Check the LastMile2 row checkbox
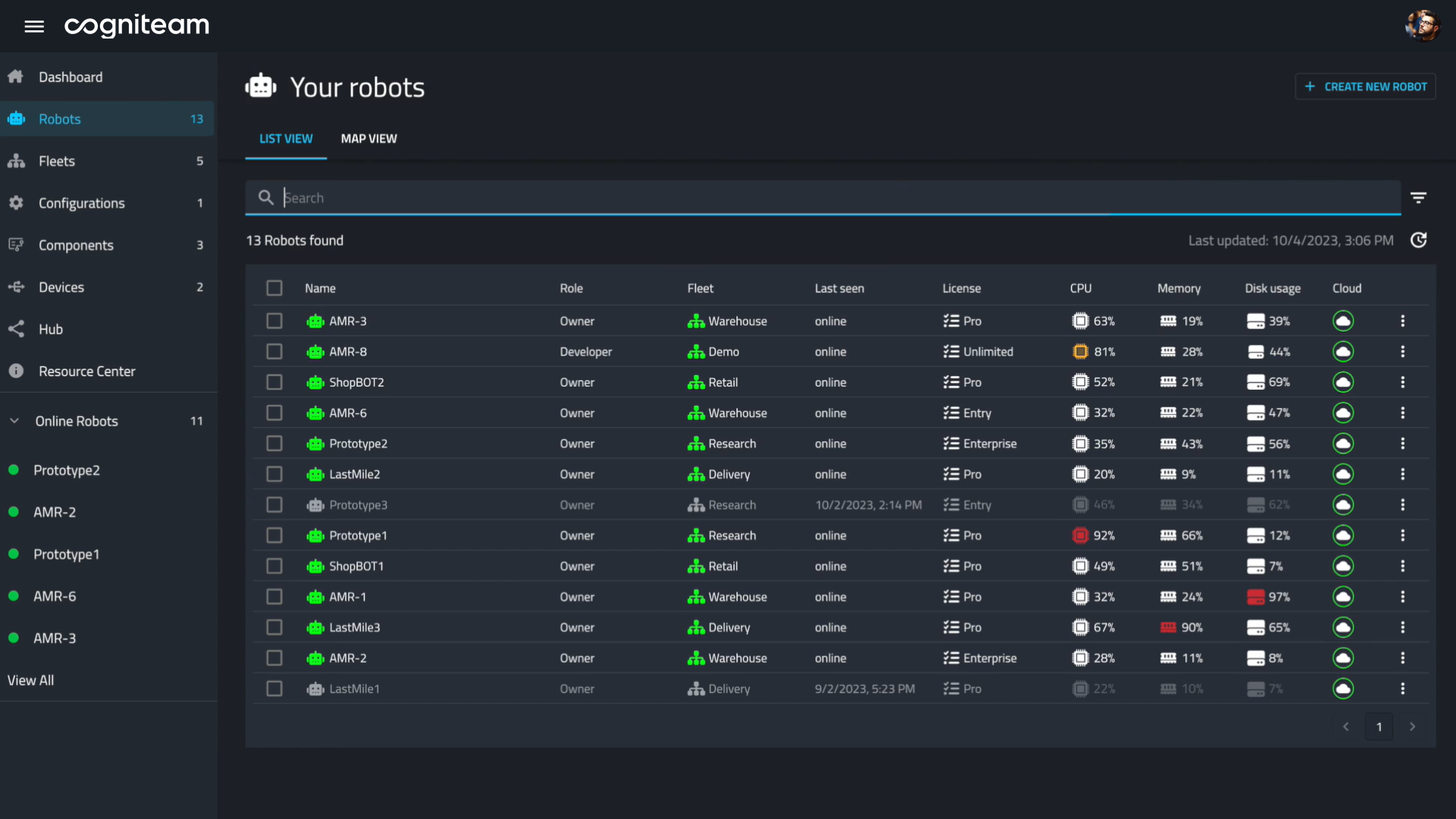Image resolution: width=1456 pixels, height=819 pixels. 275,474
